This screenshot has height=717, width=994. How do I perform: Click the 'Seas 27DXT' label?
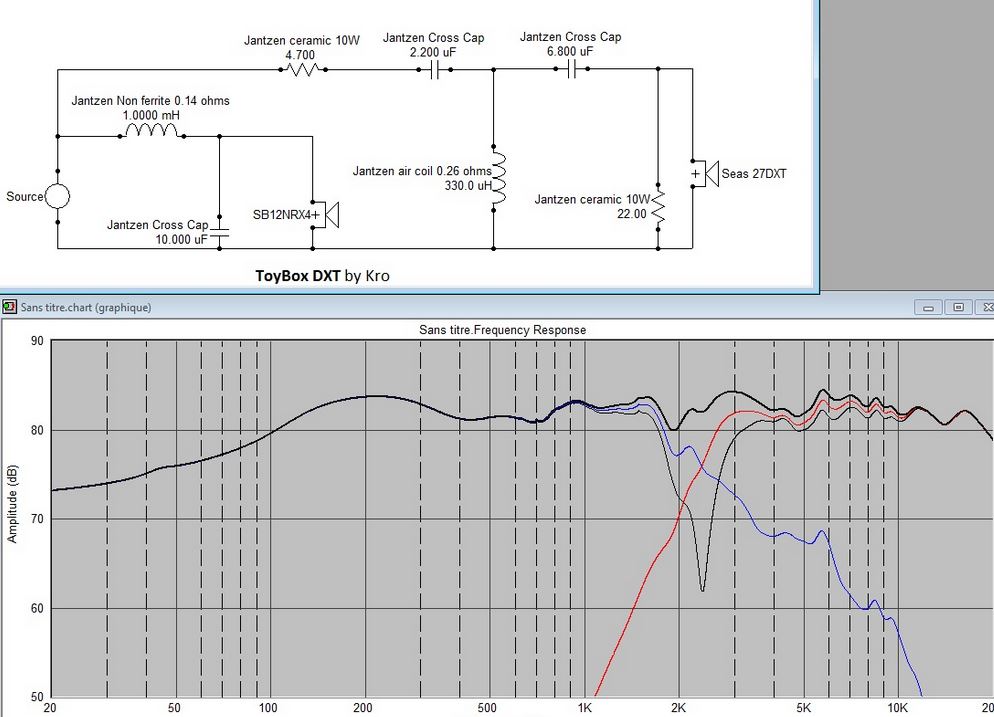tap(754, 174)
